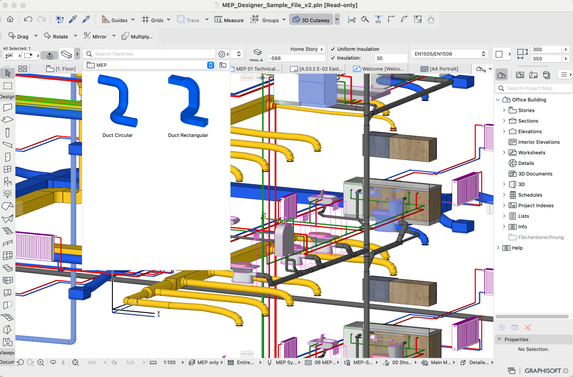Collapse the Properties panel triangle
The width and height of the screenshot is (573, 377).
coord(500,339)
